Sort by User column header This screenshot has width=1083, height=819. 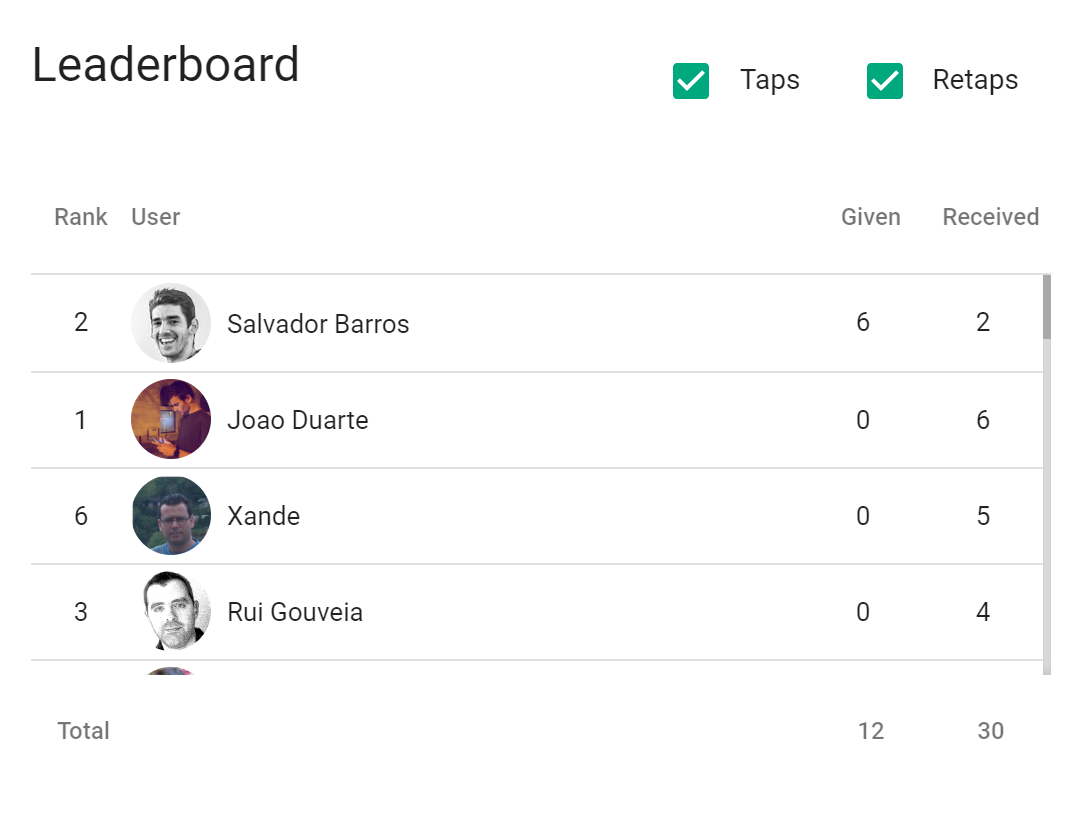[x=155, y=217]
